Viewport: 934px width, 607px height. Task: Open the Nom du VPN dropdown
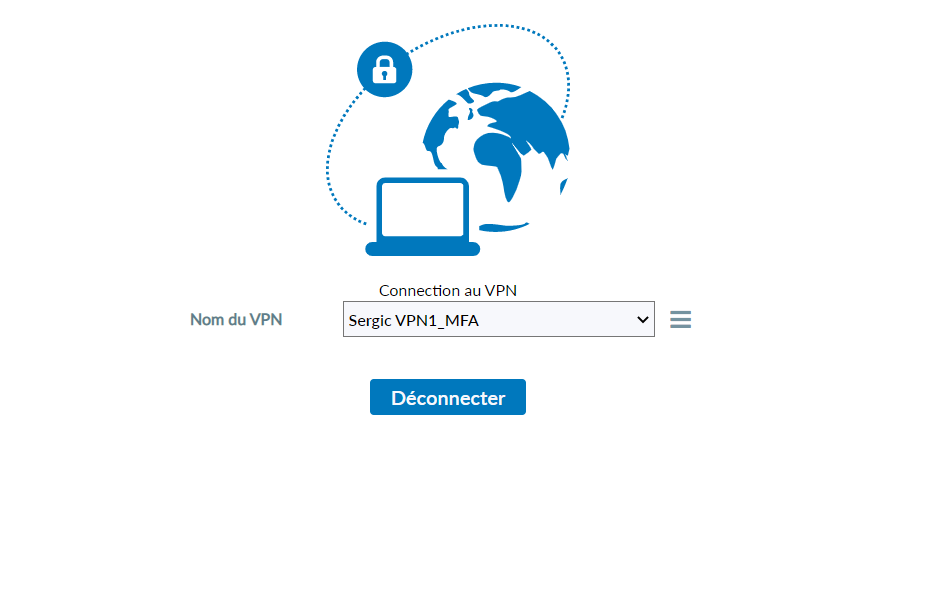click(x=499, y=319)
